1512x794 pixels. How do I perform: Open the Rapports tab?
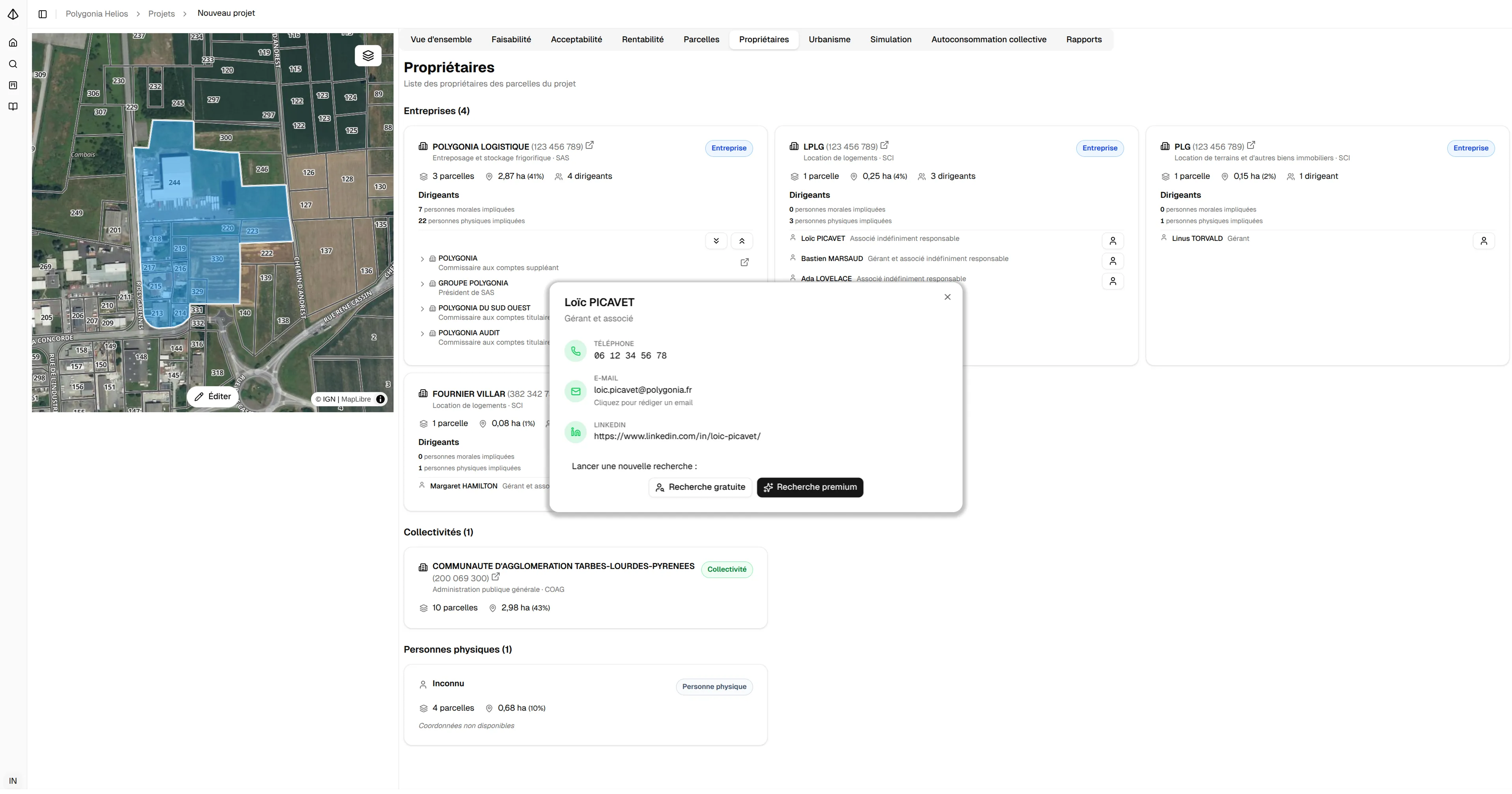click(1083, 39)
